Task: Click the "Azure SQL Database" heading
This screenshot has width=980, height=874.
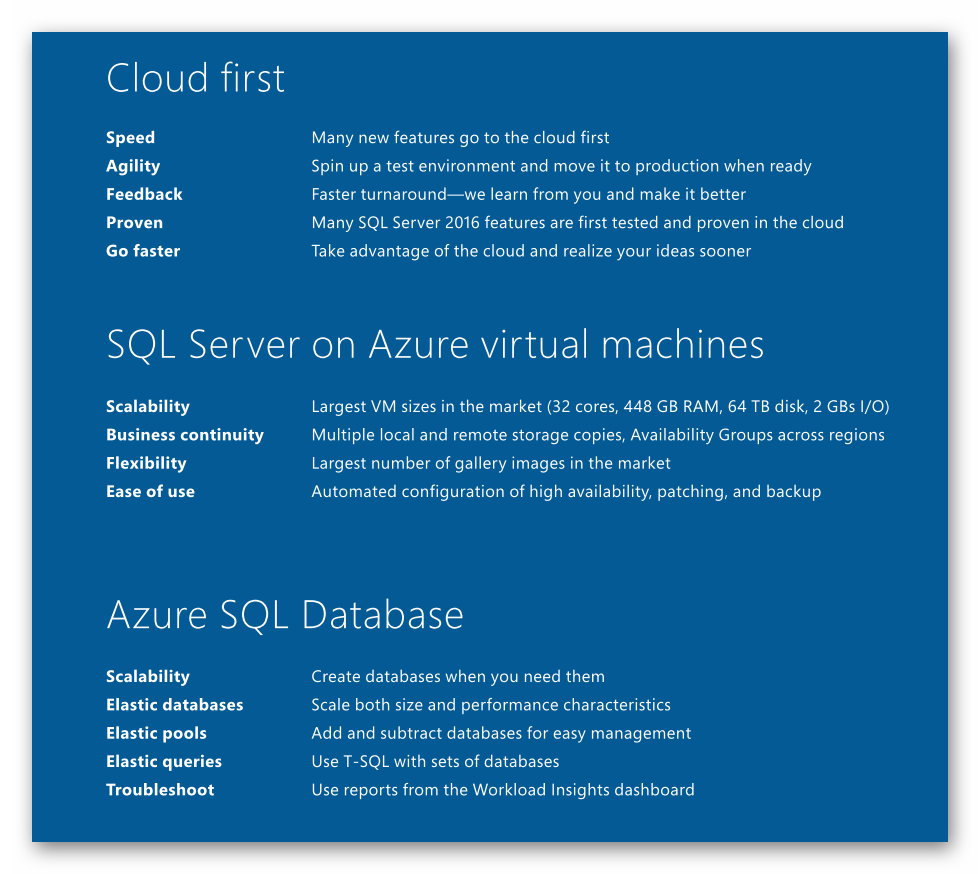Action: (285, 615)
